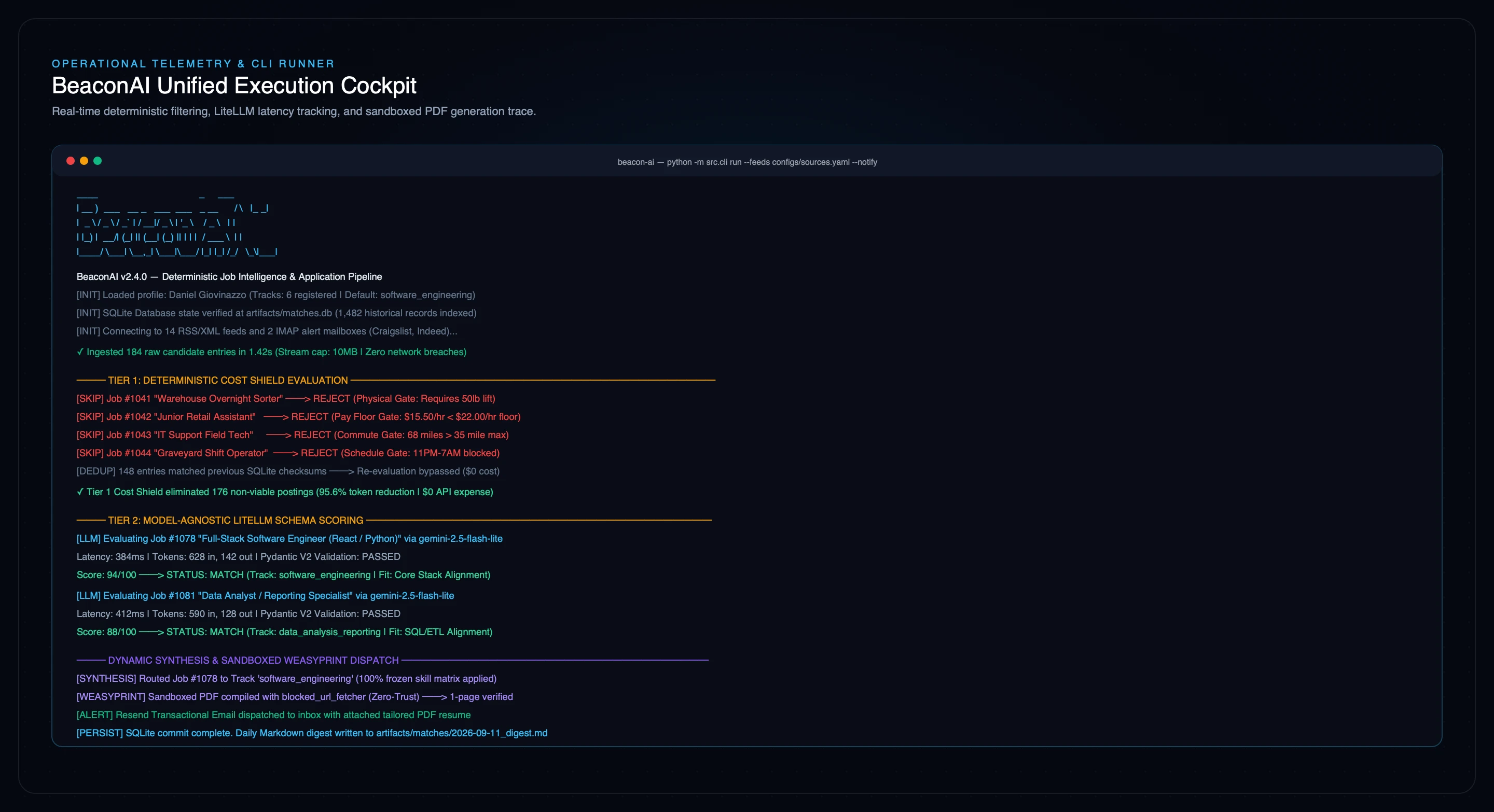The image size is (1494, 812).
Task: Click the BeaconAI v2.4.0 version line
Action: [x=229, y=277]
